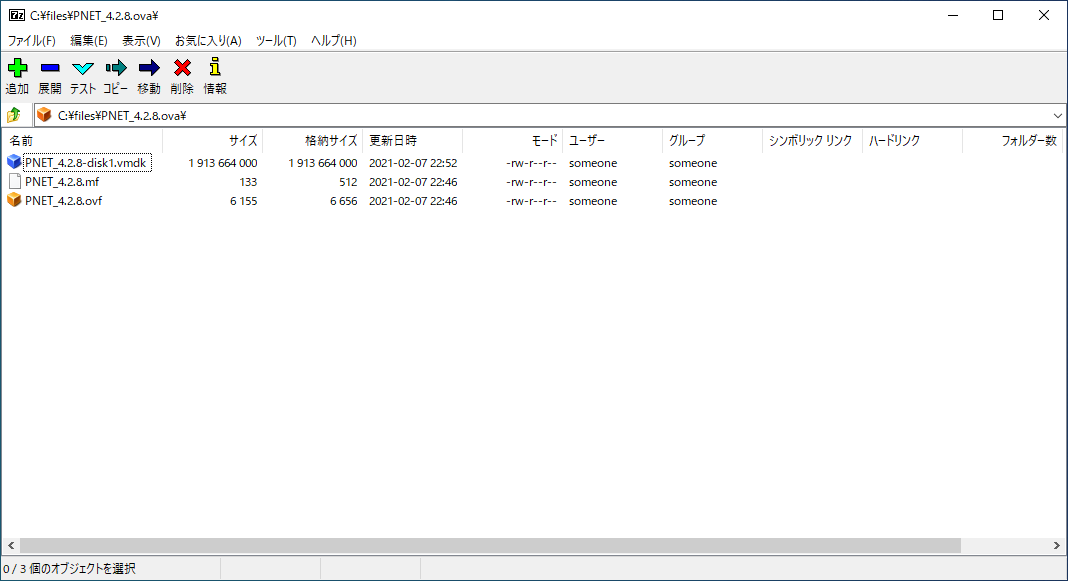The height and width of the screenshot is (581, 1068).
Task: Open the 情報 (Info) properties icon
Action: click(x=214, y=70)
